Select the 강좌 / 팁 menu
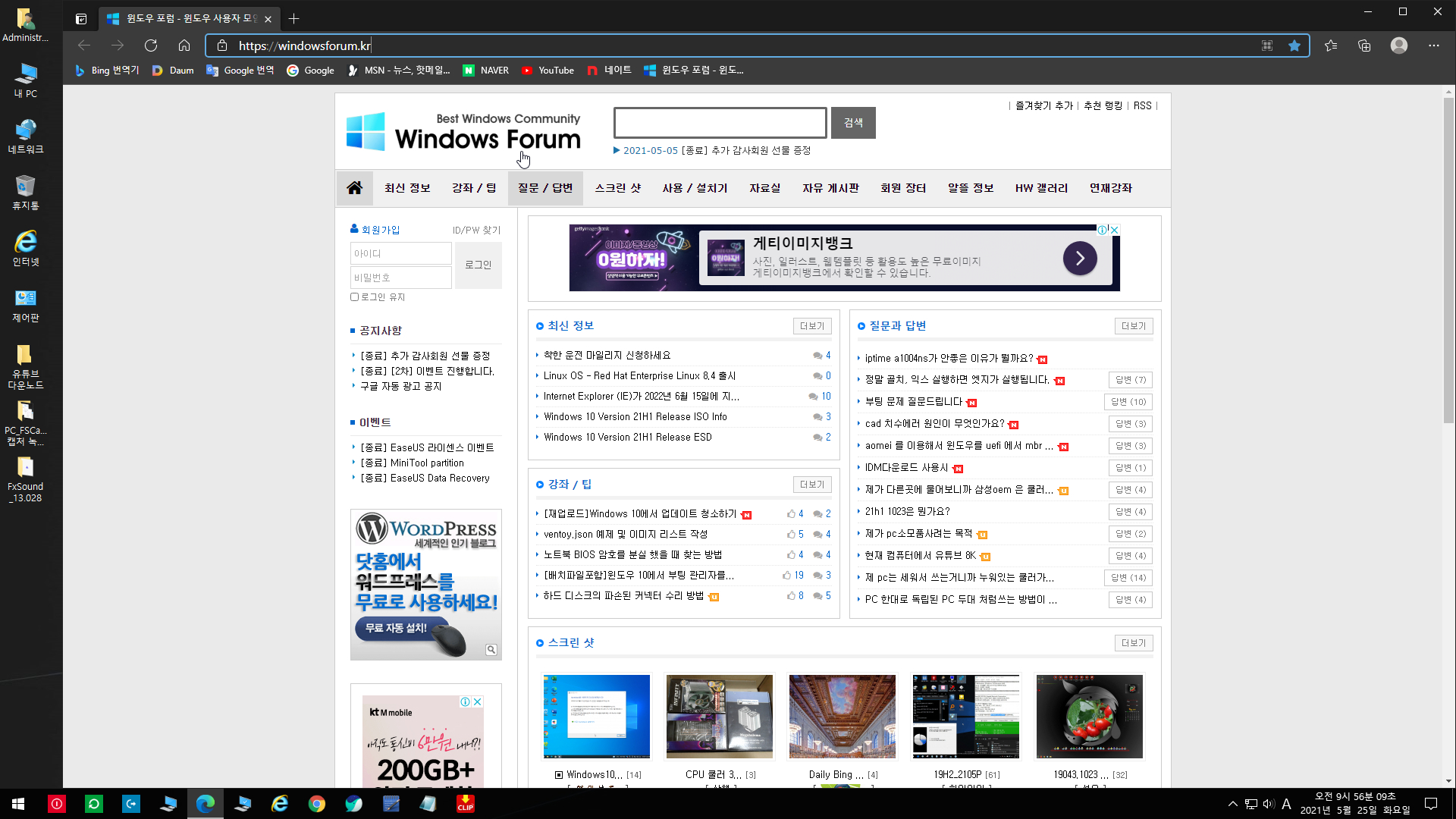Screen dimensions: 1456x819 [x=474, y=188]
